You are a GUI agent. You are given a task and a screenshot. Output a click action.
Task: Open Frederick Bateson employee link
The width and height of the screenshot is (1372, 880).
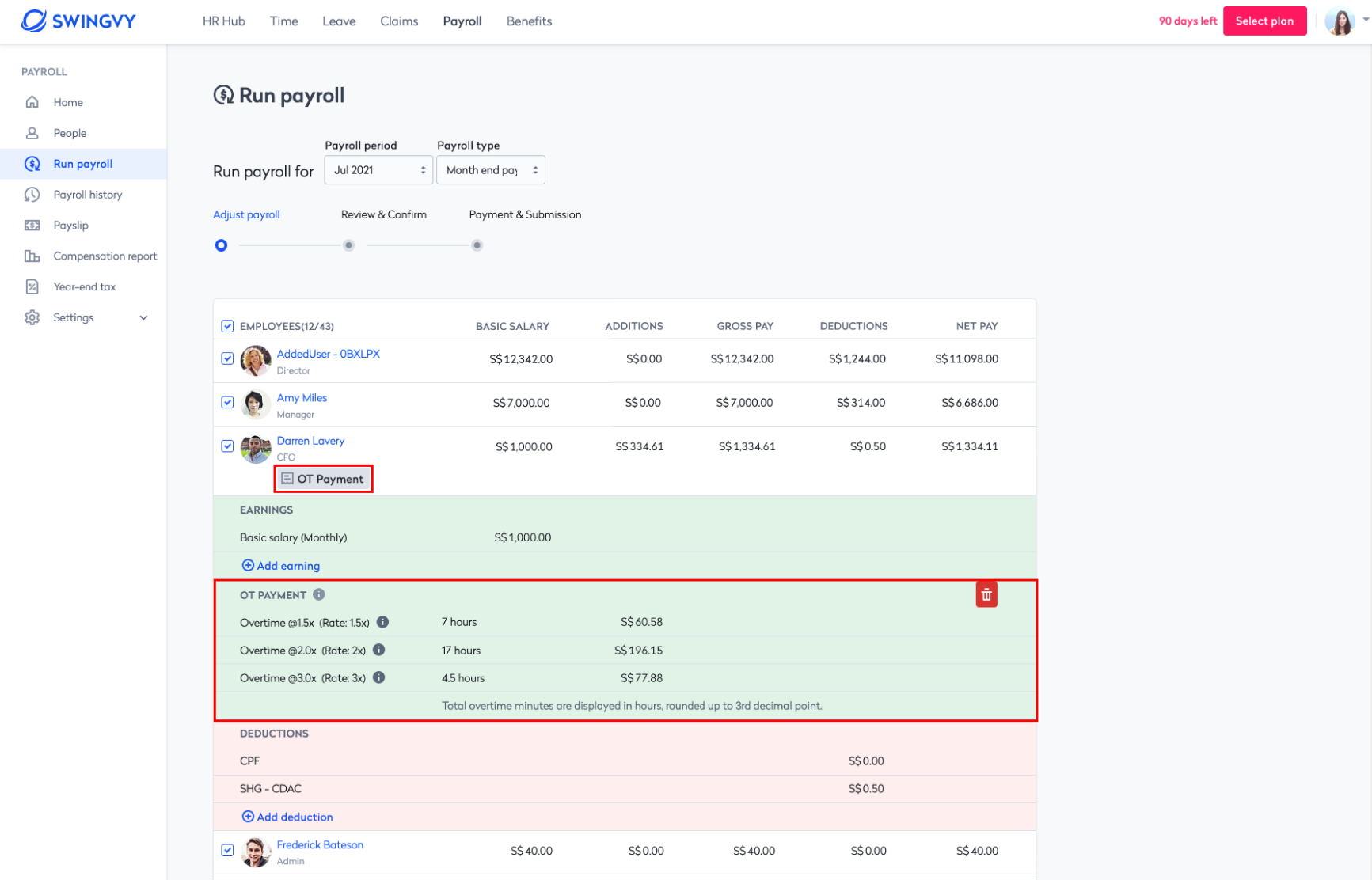[x=320, y=845]
